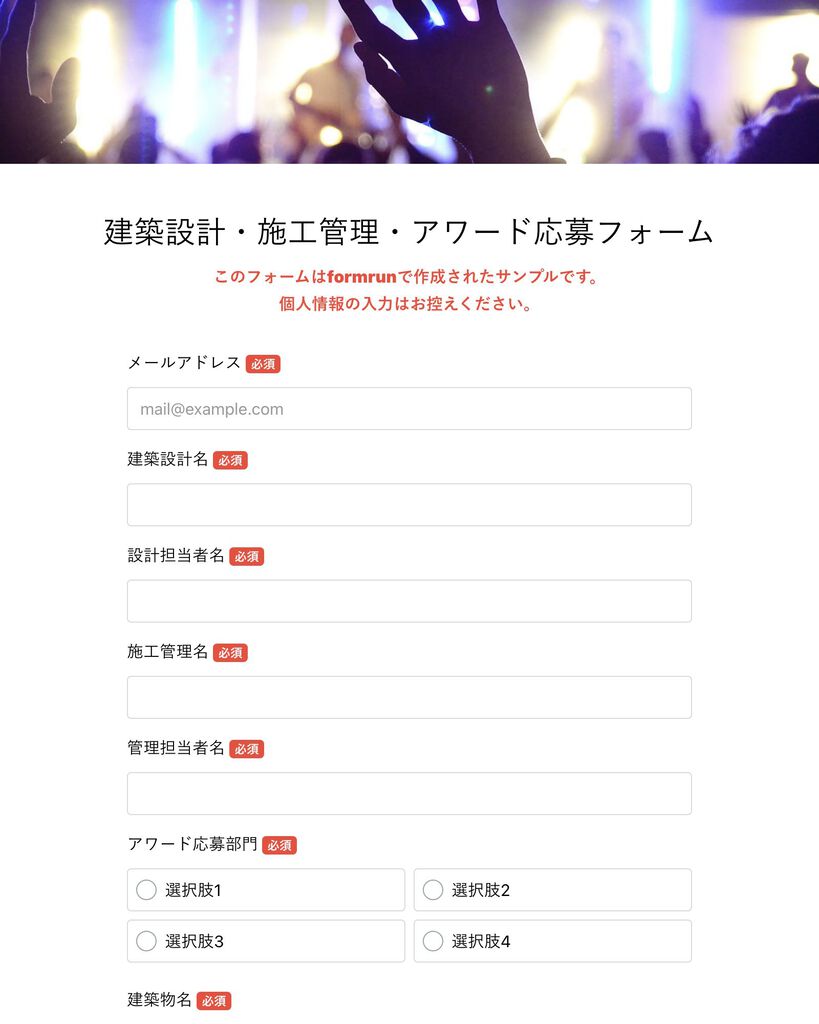Focus the 建築設計名 text field

[x=409, y=505]
